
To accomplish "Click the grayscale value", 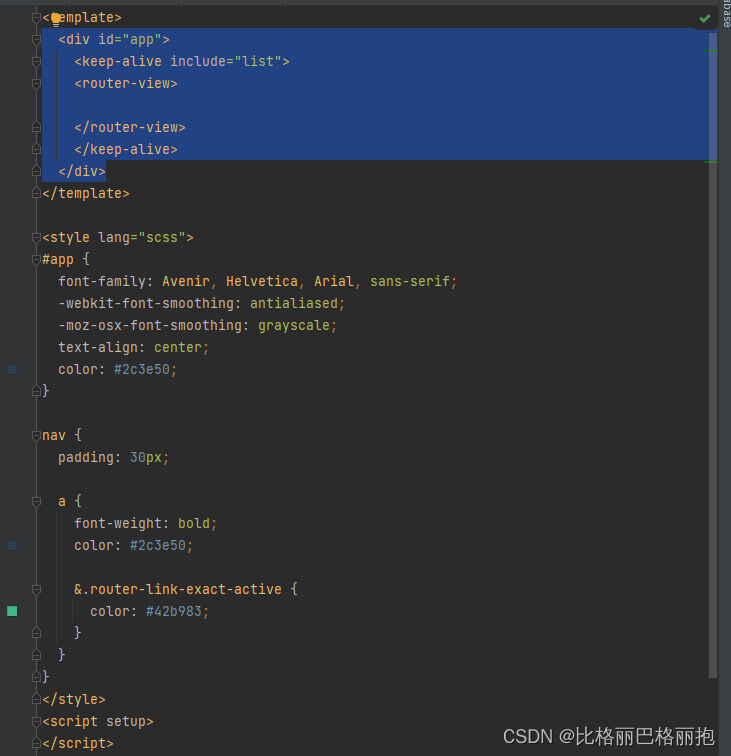I will pyautogui.click(x=294, y=325).
